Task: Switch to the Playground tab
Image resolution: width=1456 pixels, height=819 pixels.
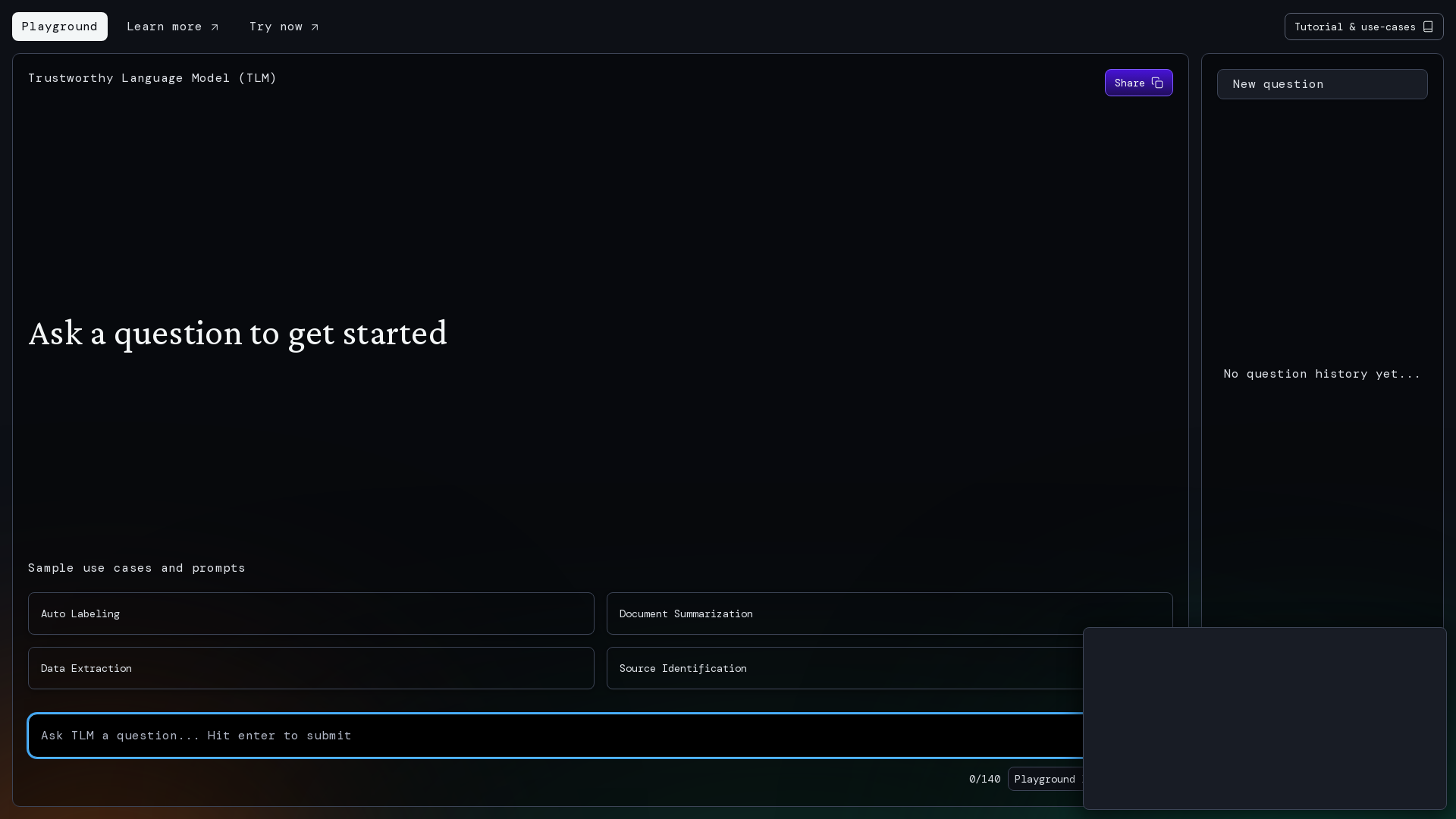Action: 59,27
